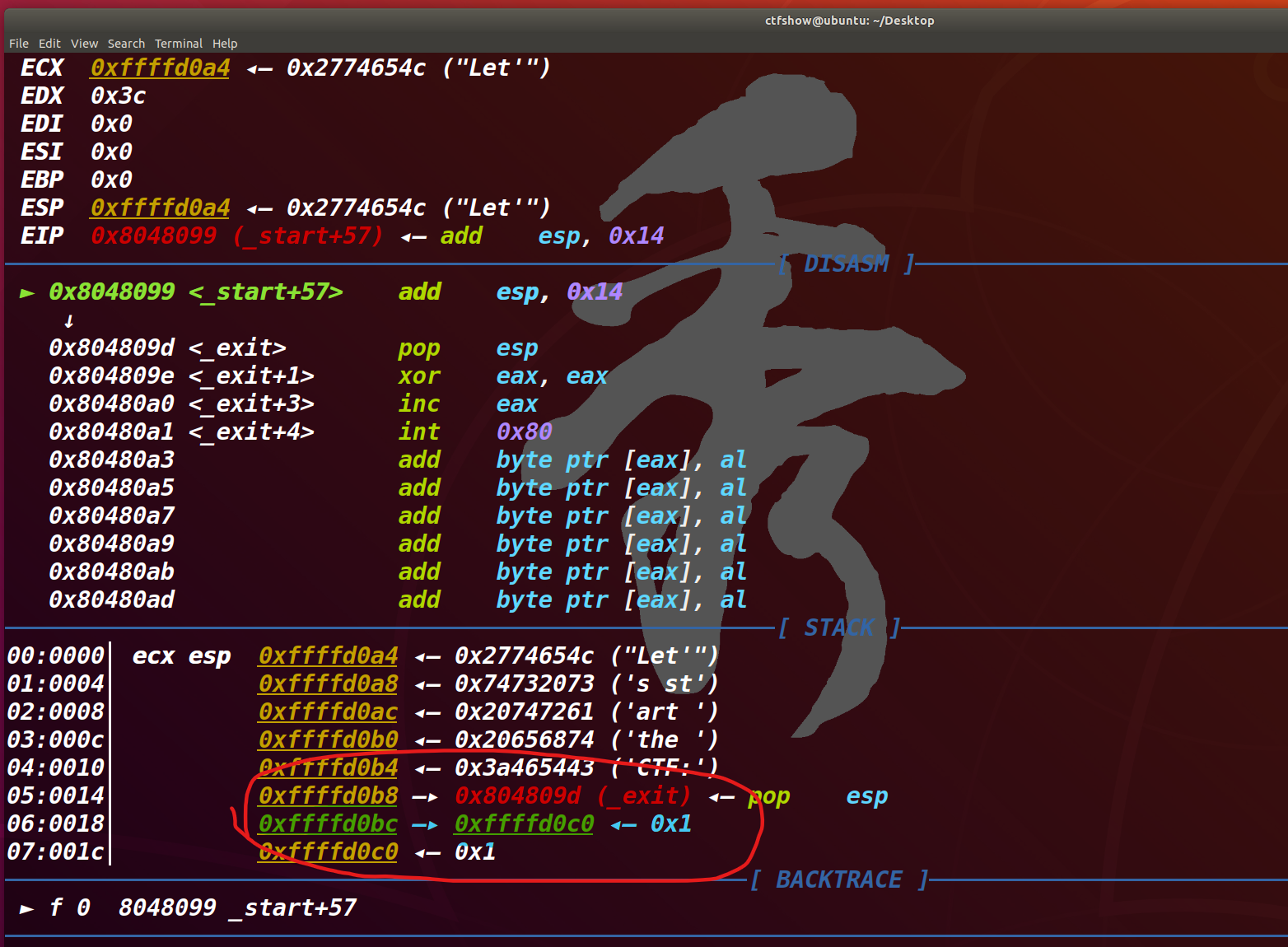Click the xor eax, eax instruction
This screenshot has height=947, width=1288.
(502, 376)
